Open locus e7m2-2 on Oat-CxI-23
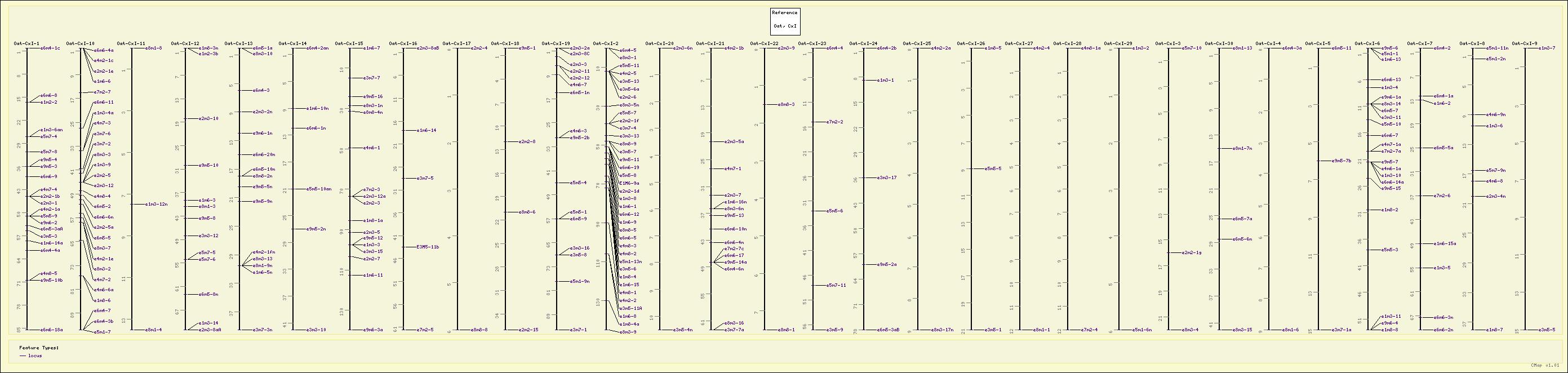Screen dimensions: 1568x373 834,122
